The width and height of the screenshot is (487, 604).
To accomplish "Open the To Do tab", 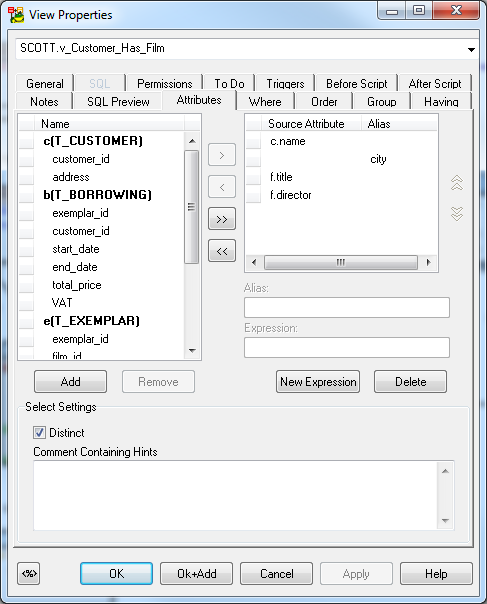I will [x=229, y=83].
